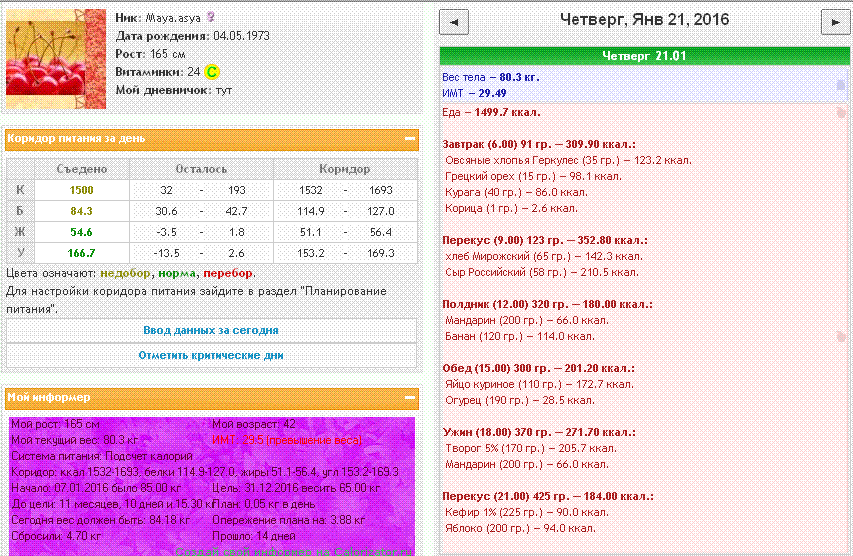This screenshot has height=556, width=853.
Task: Click the Обед (15.00) meal heading
Action: coord(538,368)
